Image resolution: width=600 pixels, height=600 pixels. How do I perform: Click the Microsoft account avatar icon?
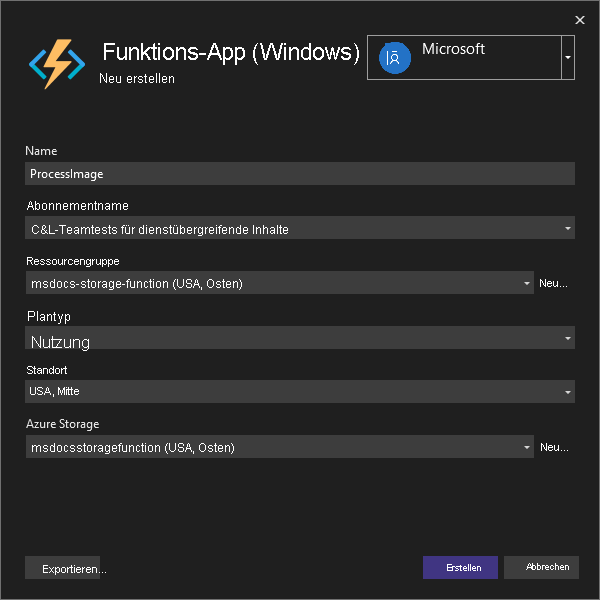click(395, 58)
